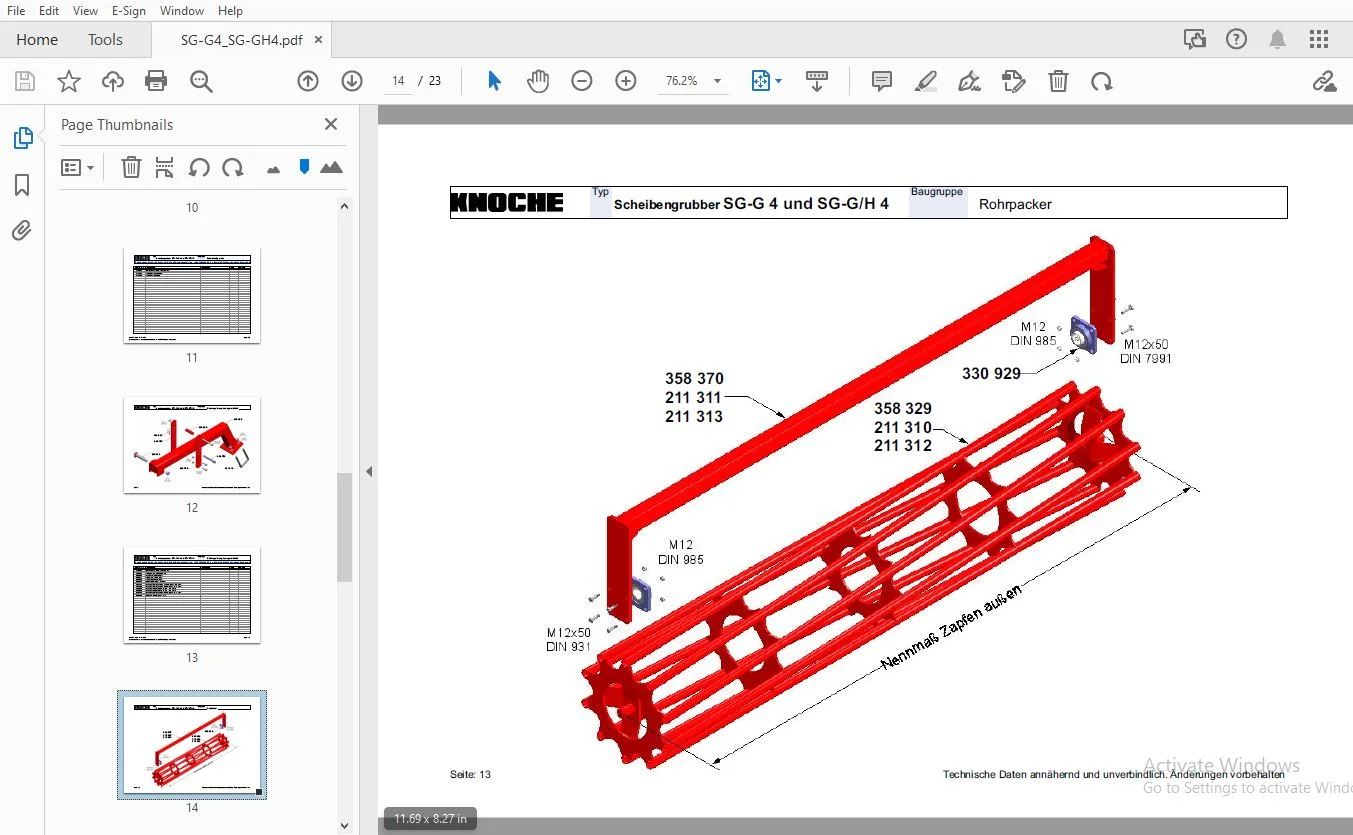This screenshot has height=835, width=1353.
Task: Collapse the left navigation pane arrow
Action: [x=369, y=471]
